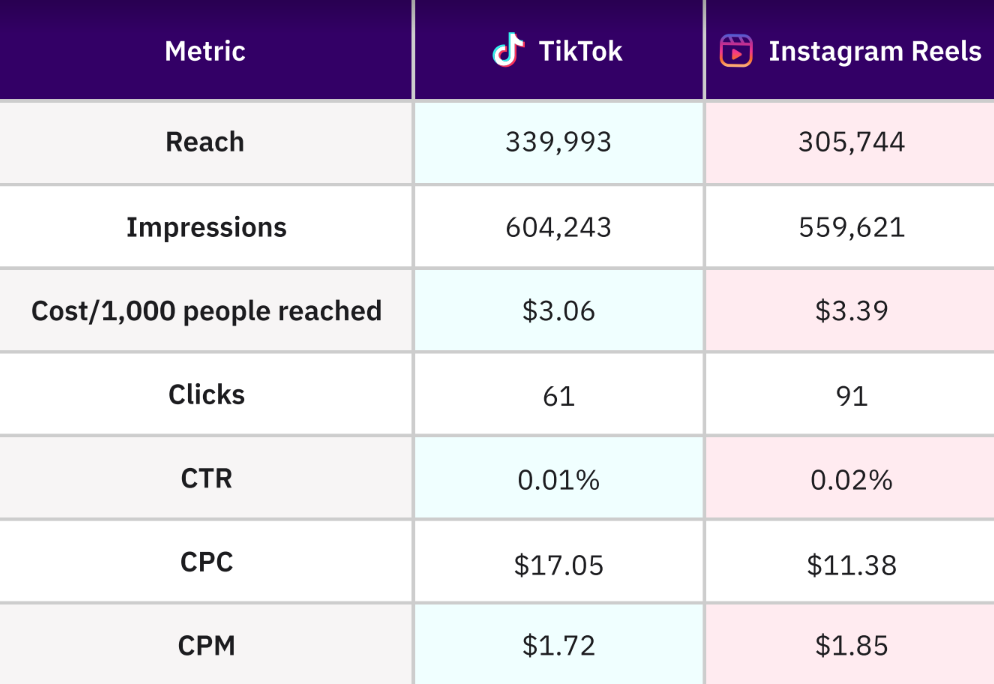Click Instagram CPM value $1.85

851,646
